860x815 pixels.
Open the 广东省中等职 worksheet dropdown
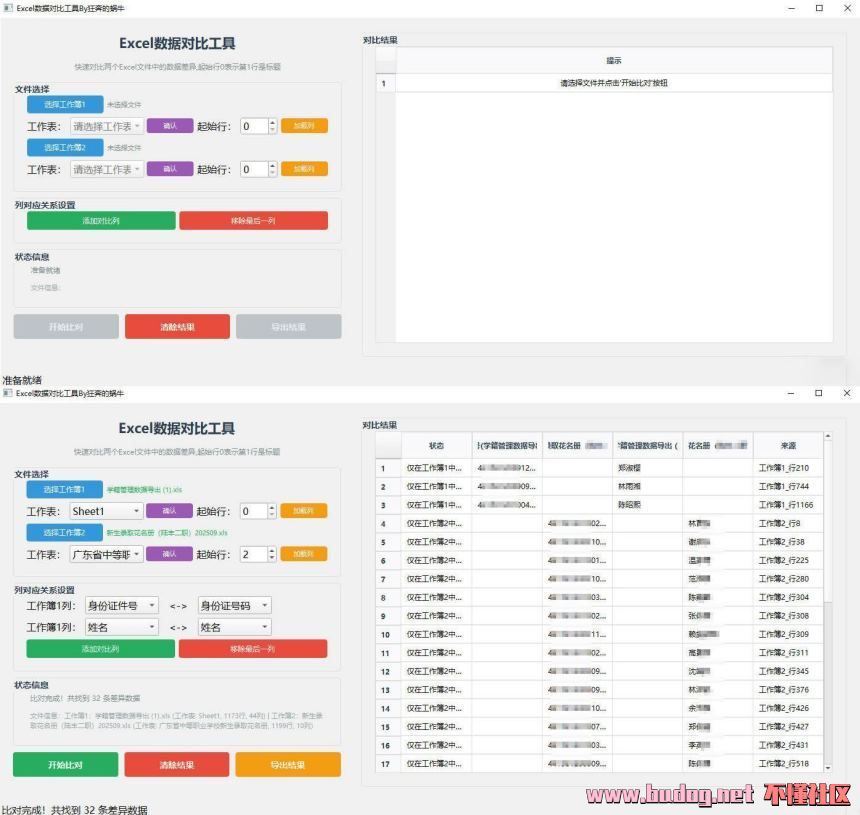(x=106, y=554)
